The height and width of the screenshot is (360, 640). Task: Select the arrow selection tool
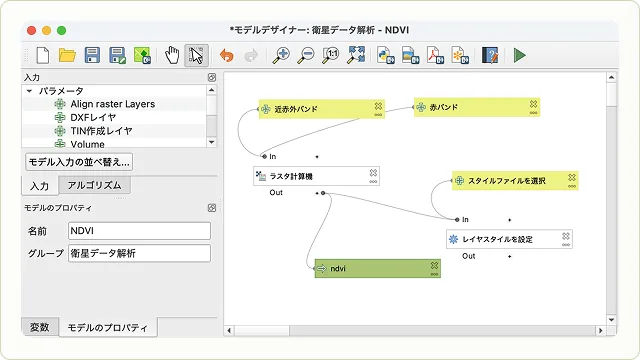tap(196, 55)
